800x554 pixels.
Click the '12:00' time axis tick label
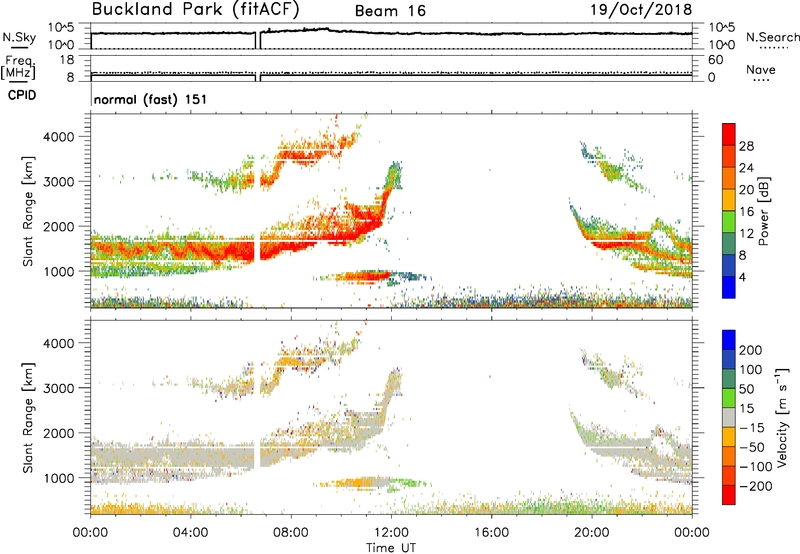tap(391, 533)
